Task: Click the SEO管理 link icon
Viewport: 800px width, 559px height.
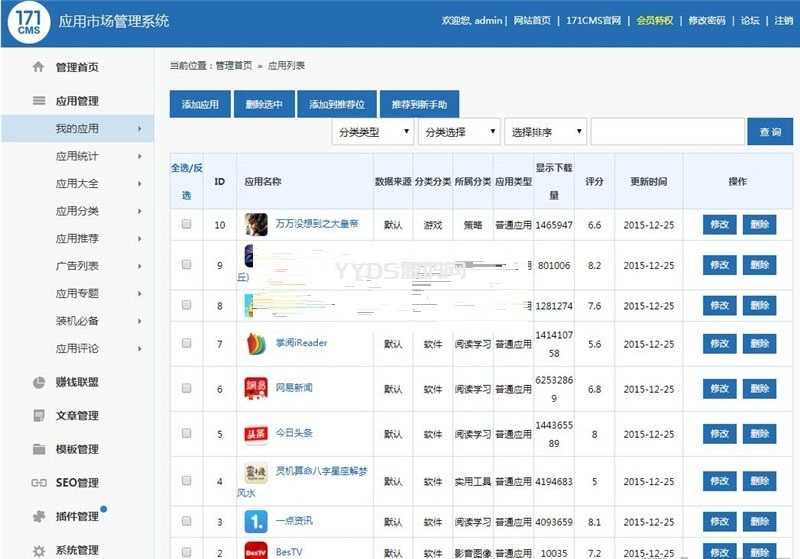Action: 39,483
